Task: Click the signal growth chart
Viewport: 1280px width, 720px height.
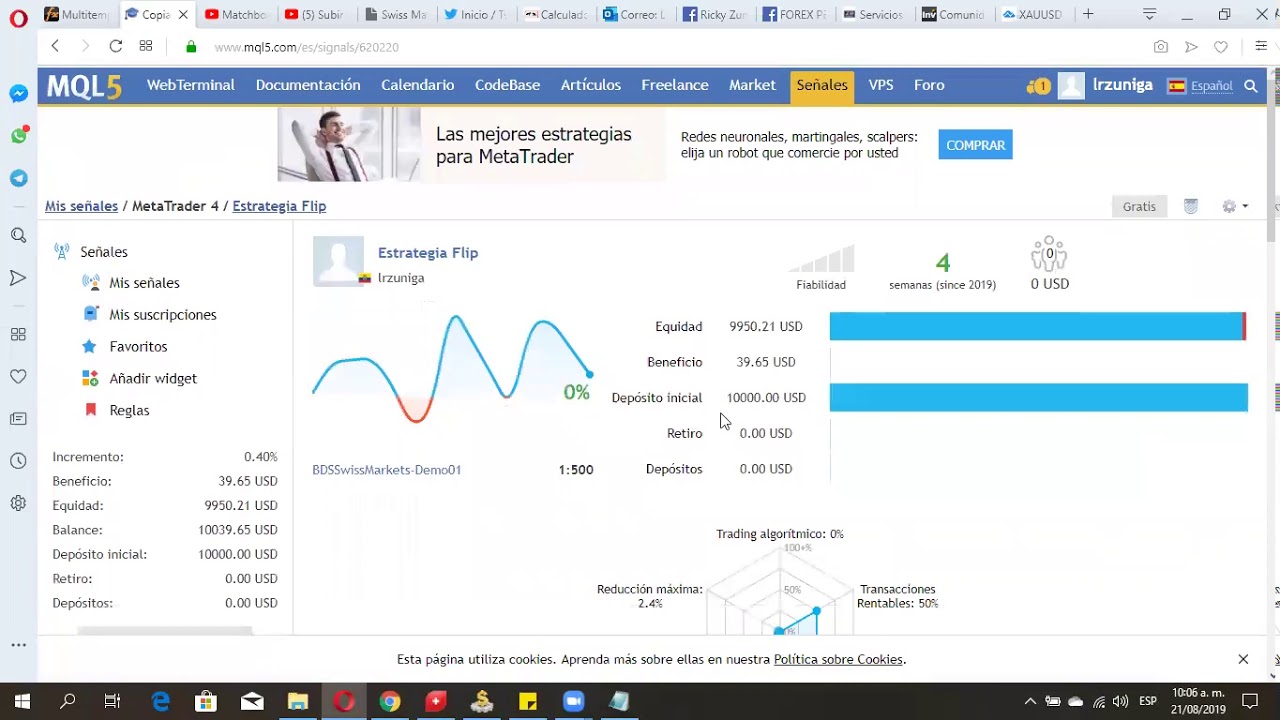Action: click(452, 368)
